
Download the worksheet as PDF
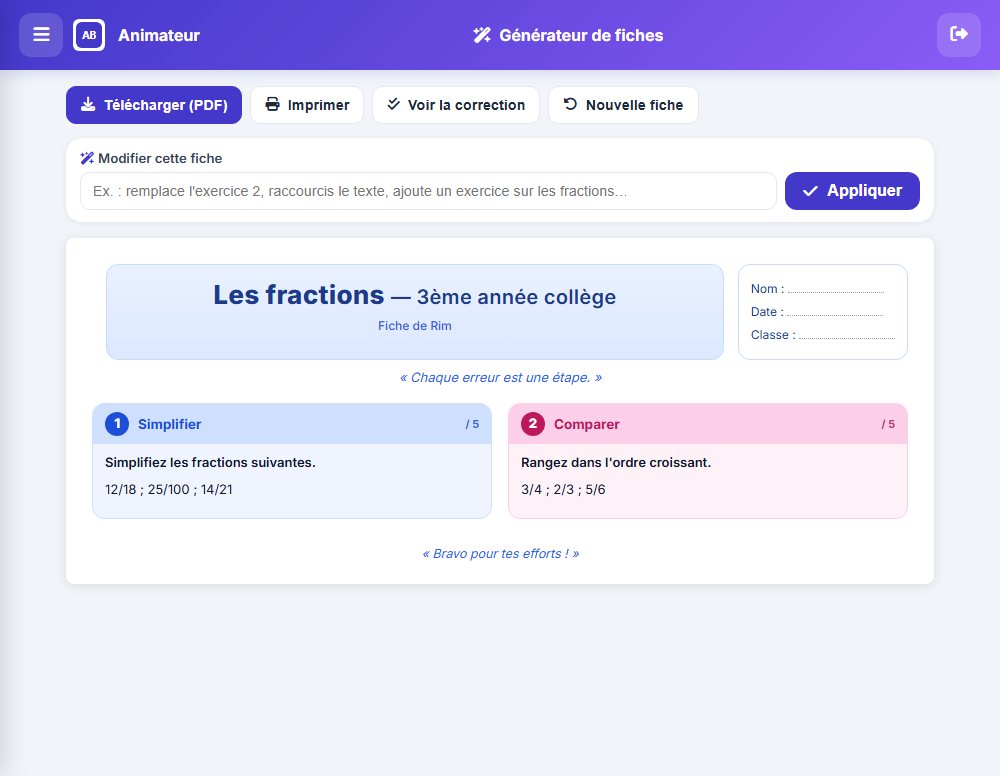[154, 105]
